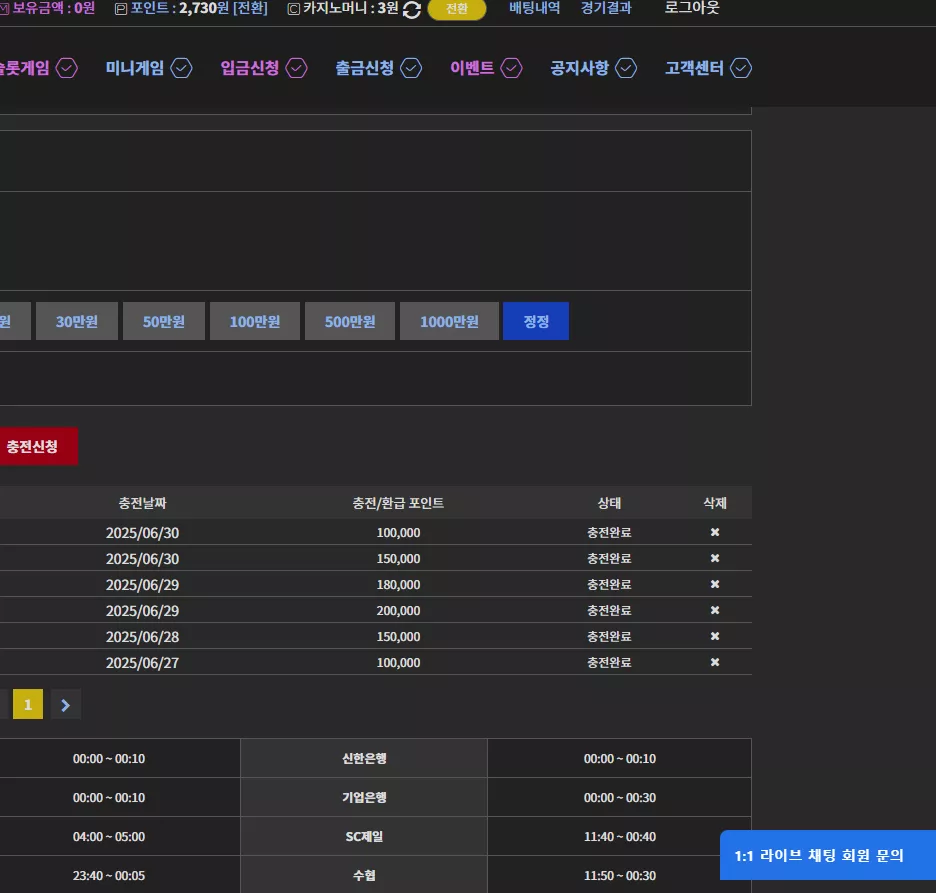
Task: Click the 상태 column header
Action: click(x=609, y=503)
